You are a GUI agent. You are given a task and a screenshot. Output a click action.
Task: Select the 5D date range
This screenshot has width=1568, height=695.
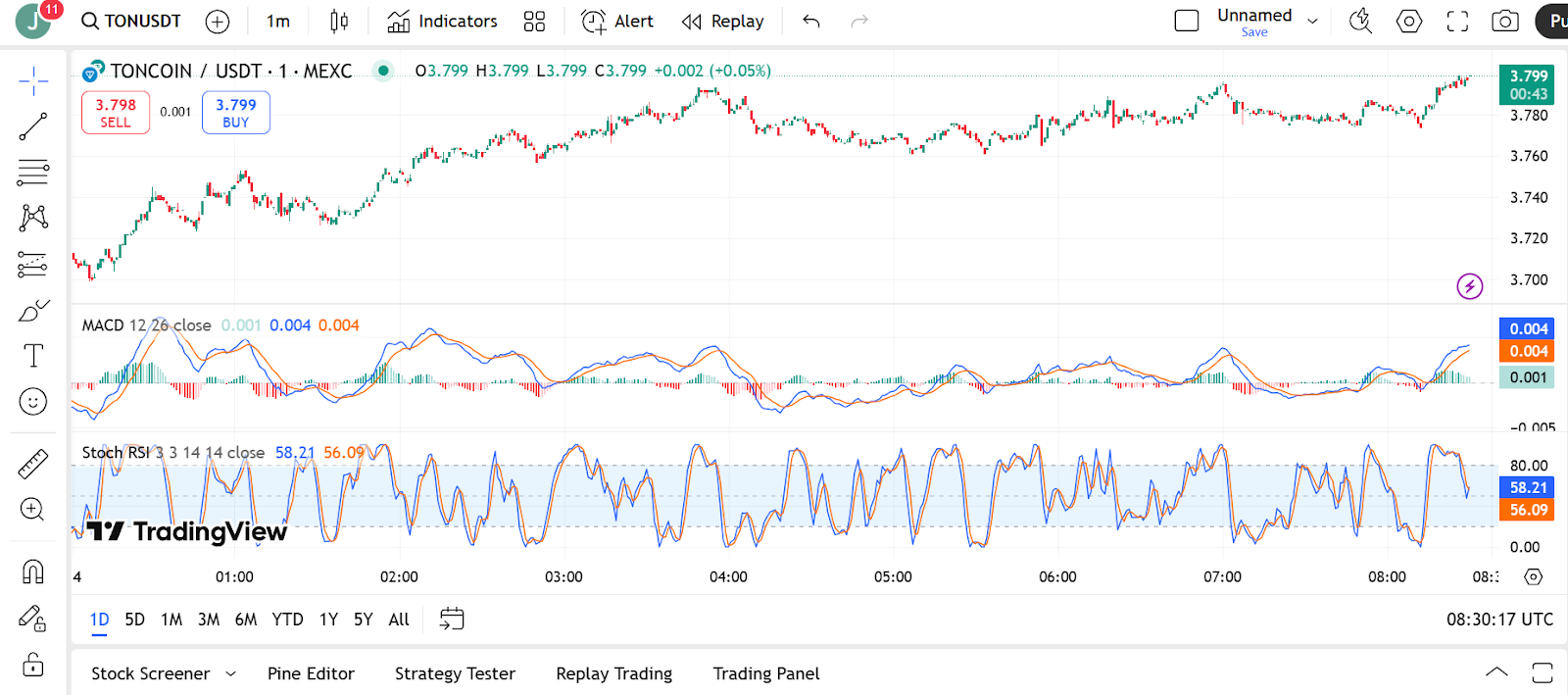pos(135,620)
